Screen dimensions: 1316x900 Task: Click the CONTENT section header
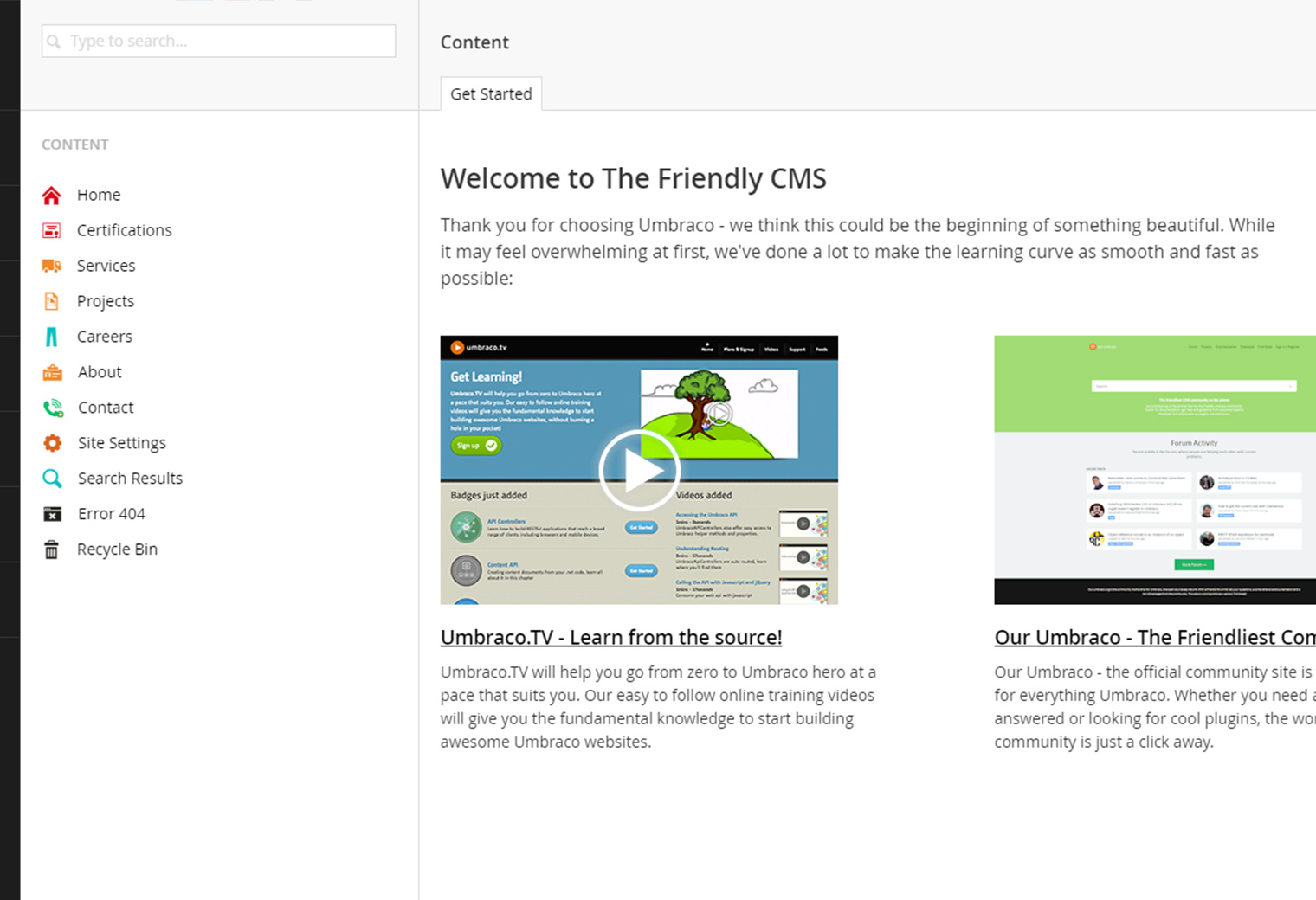tap(75, 145)
